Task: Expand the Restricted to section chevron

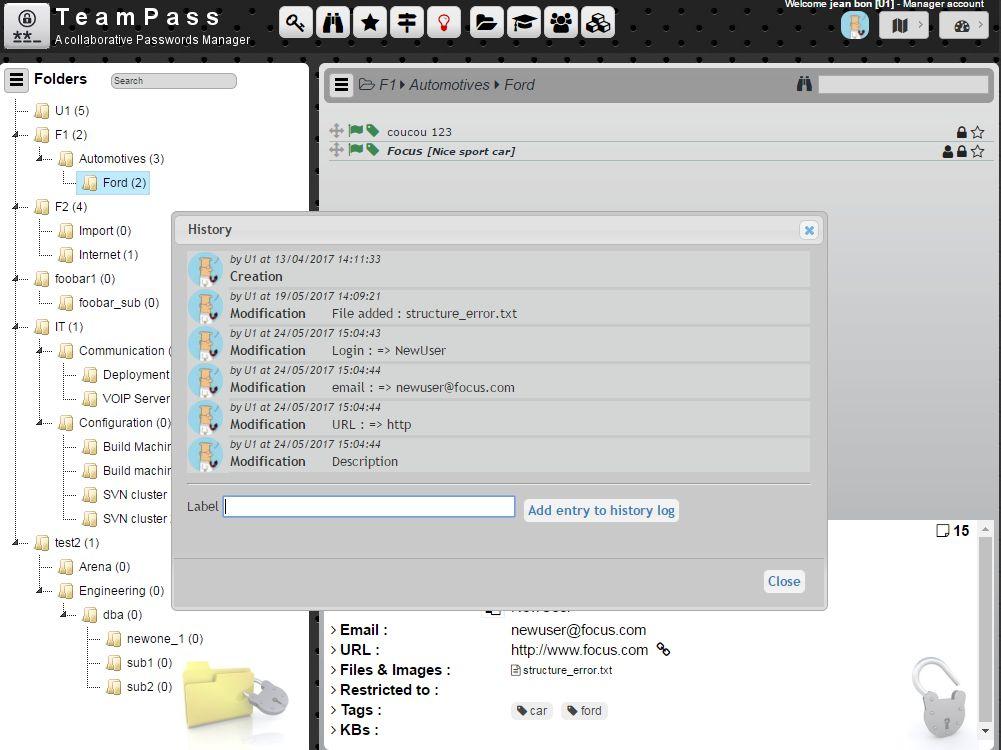Action: click(x=333, y=690)
